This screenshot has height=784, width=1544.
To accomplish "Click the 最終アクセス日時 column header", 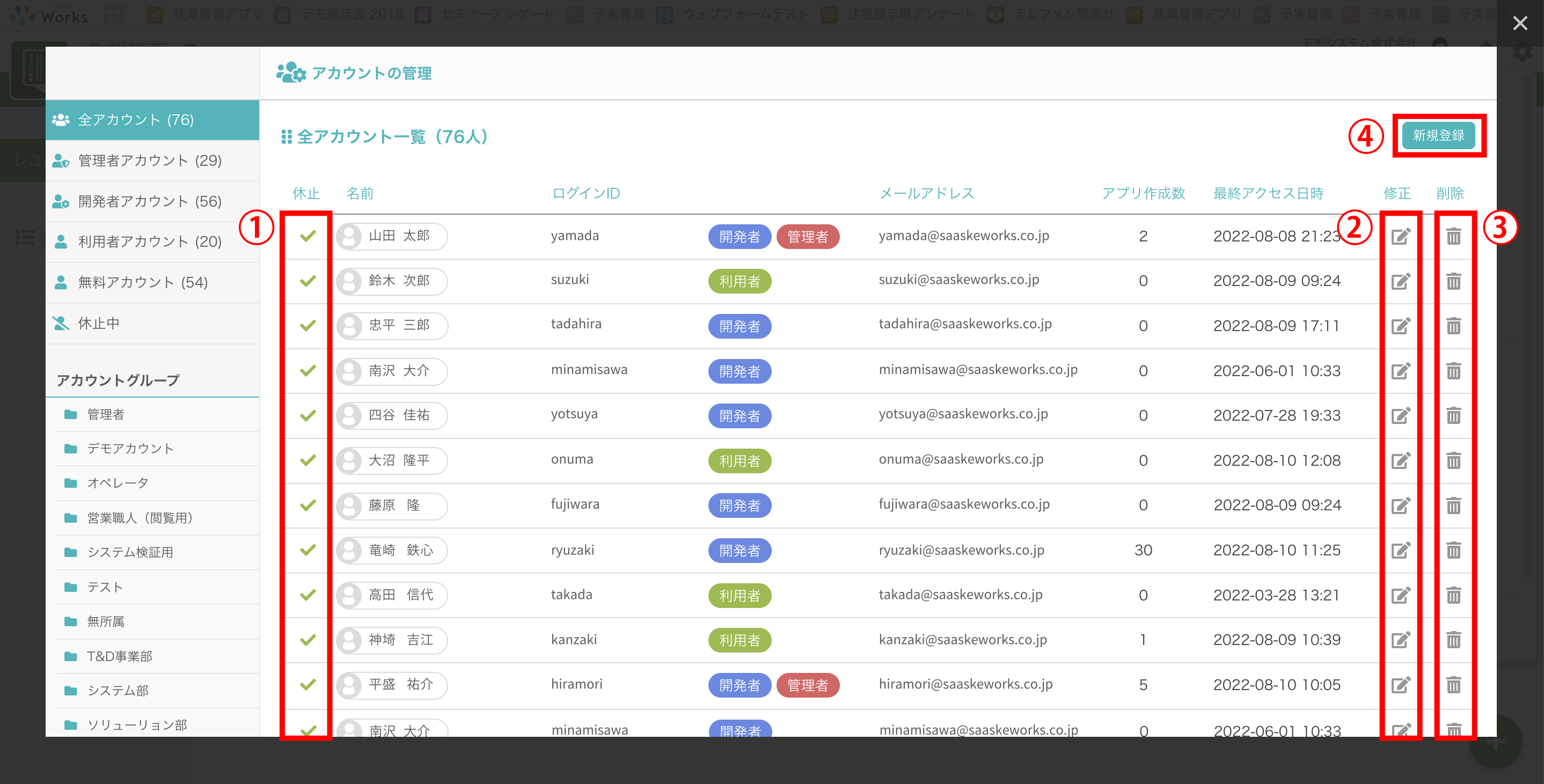I will click(x=1268, y=194).
